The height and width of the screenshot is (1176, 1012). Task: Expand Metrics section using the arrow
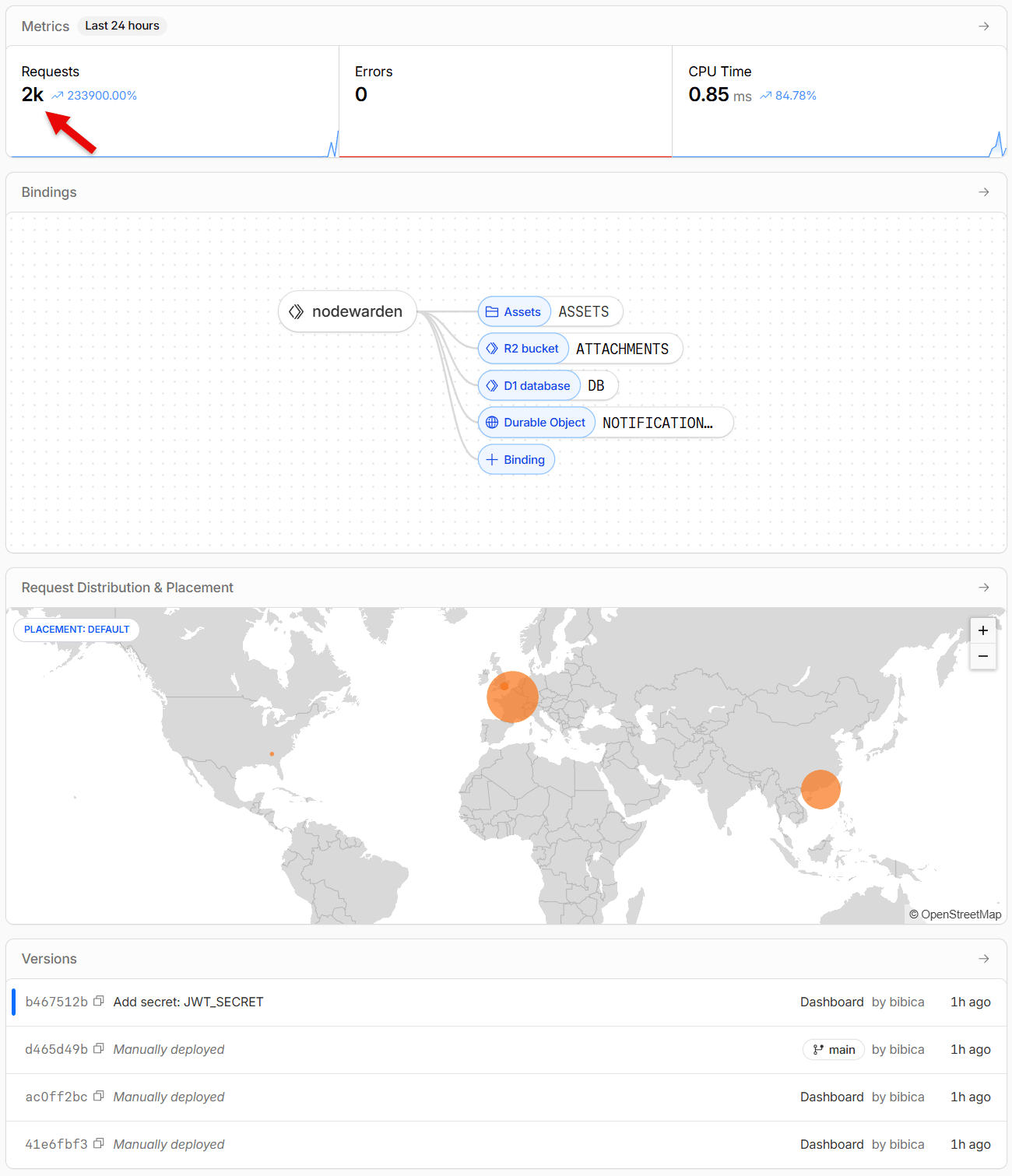click(984, 26)
